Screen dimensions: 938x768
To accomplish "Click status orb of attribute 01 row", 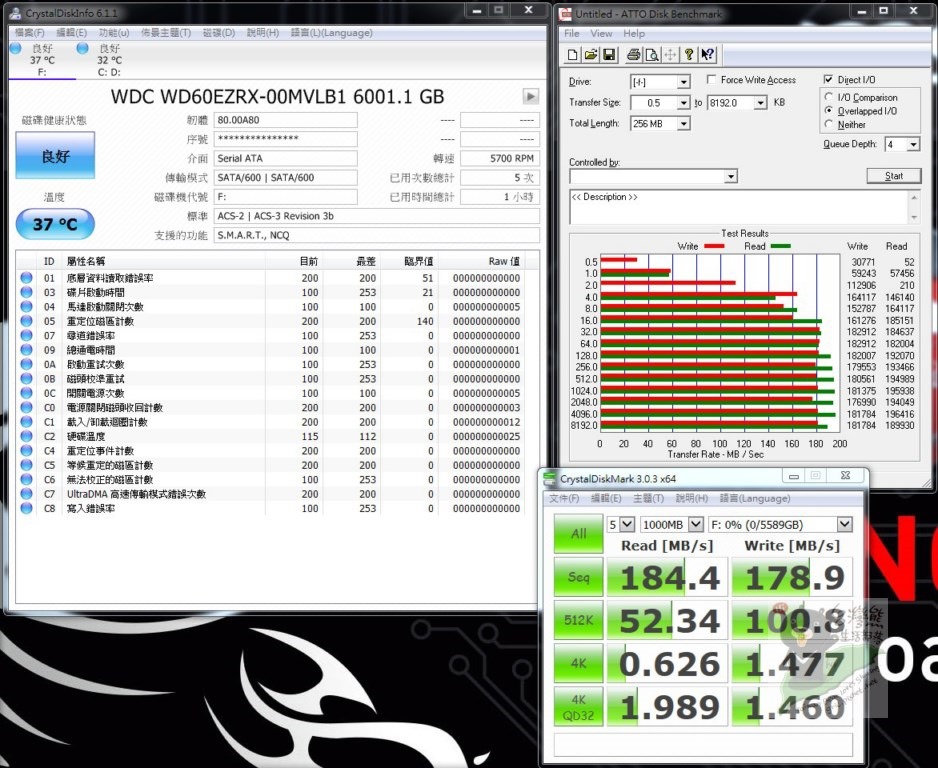I will tap(26, 278).
